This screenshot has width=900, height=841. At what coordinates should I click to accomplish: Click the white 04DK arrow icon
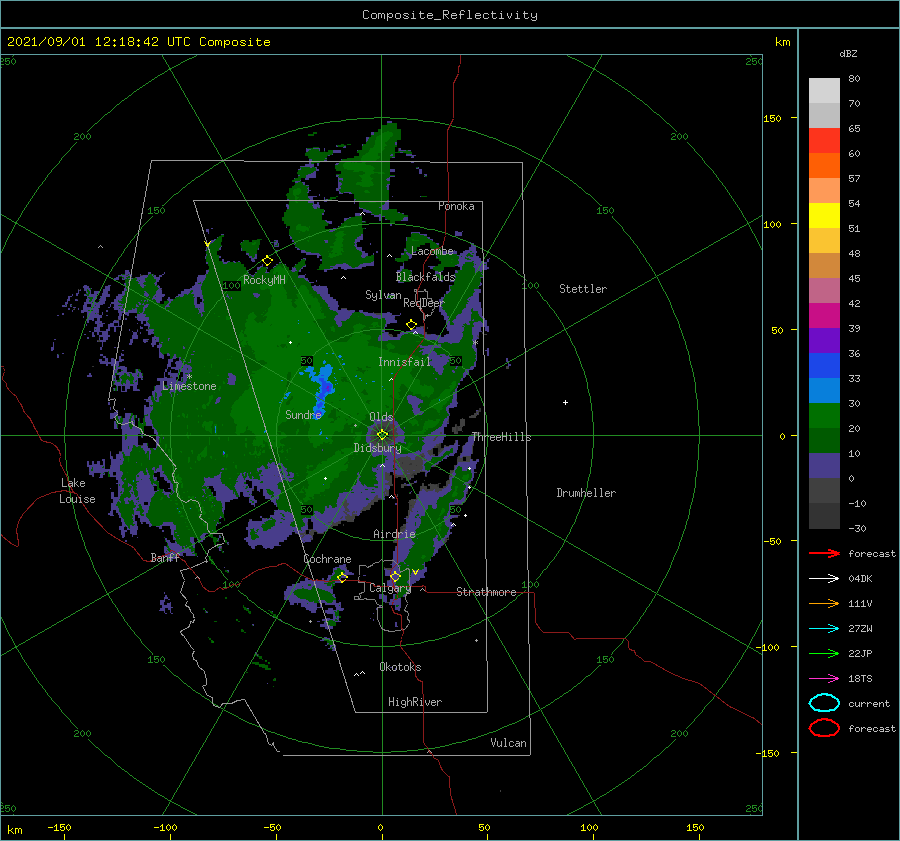coord(824,579)
